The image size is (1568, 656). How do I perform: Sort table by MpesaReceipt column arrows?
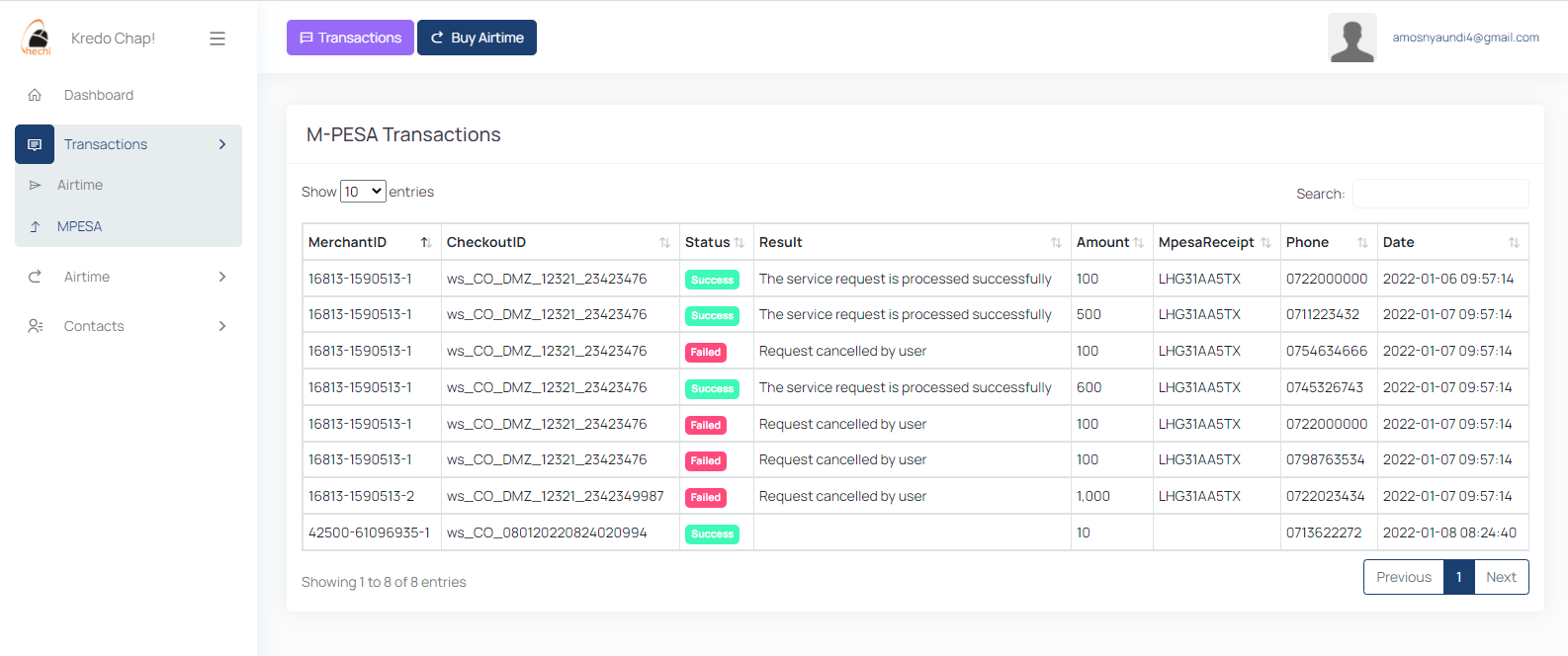click(x=1265, y=242)
